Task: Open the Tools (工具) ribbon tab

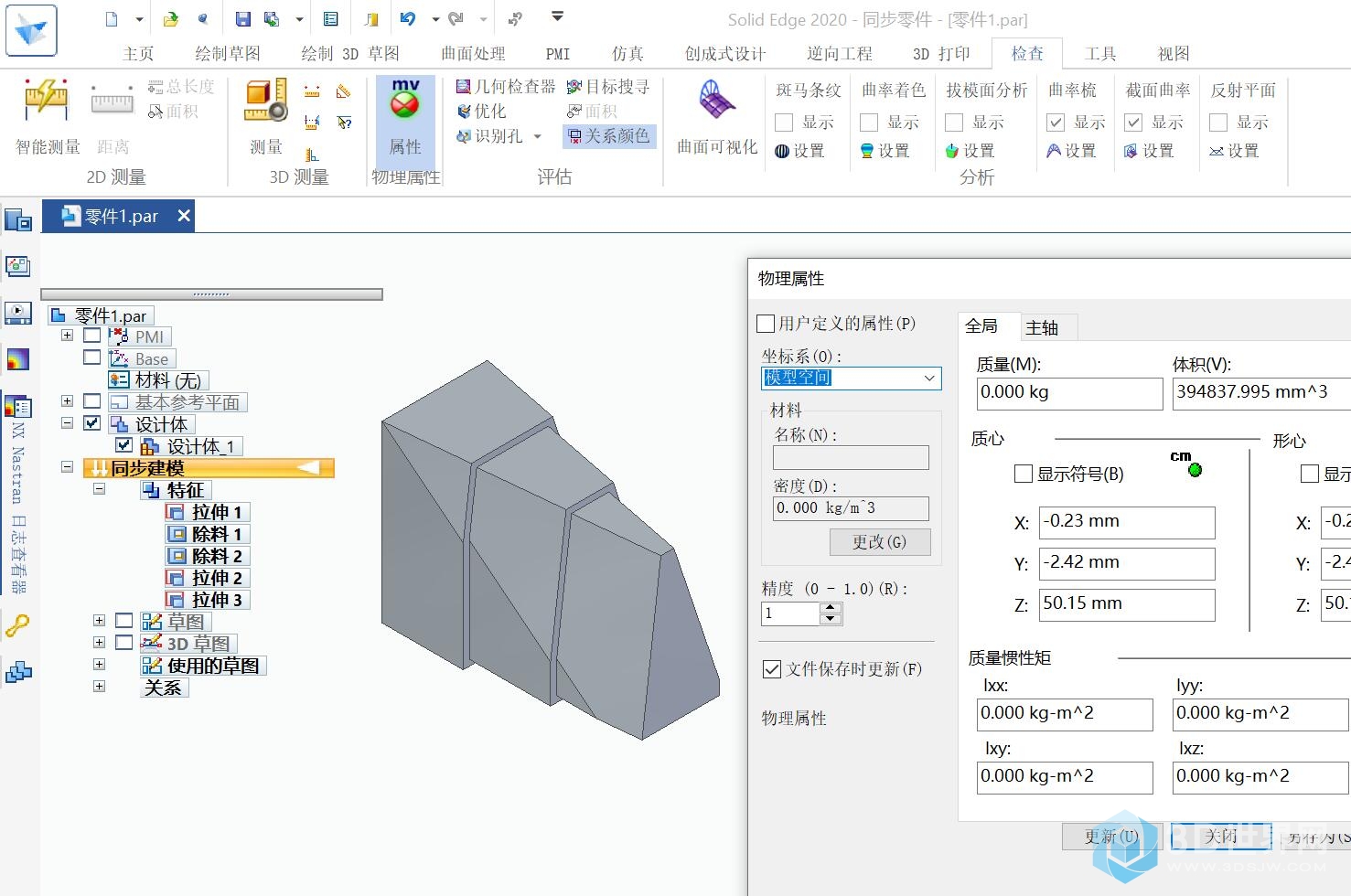Action: tap(1100, 54)
